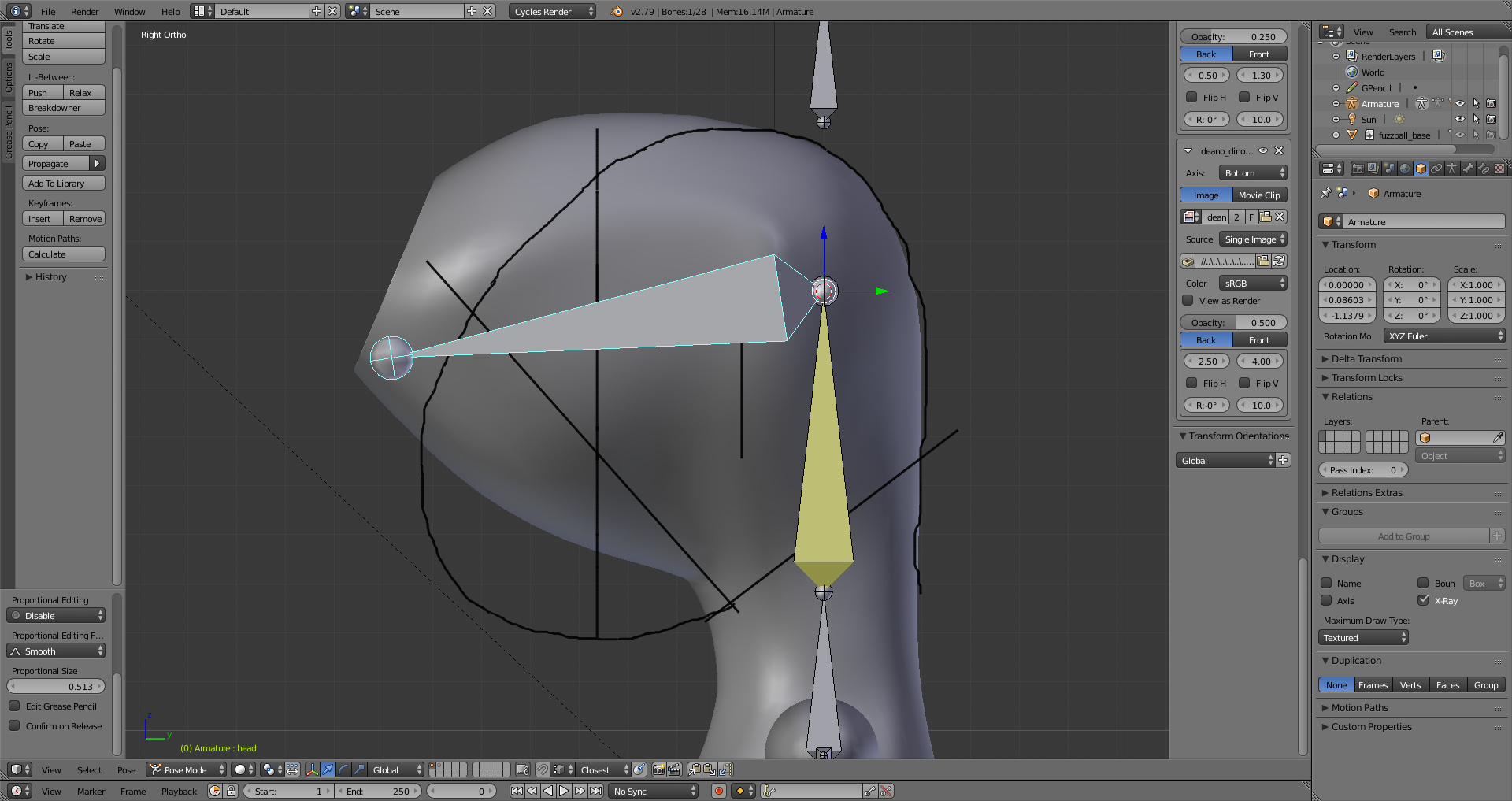The image size is (1512, 801).
Task: Click the Breakdowner button
Action: pos(64,108)
